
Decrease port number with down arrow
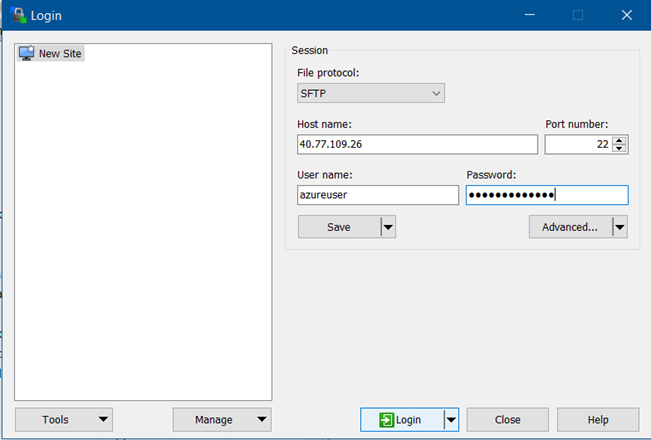619,149
